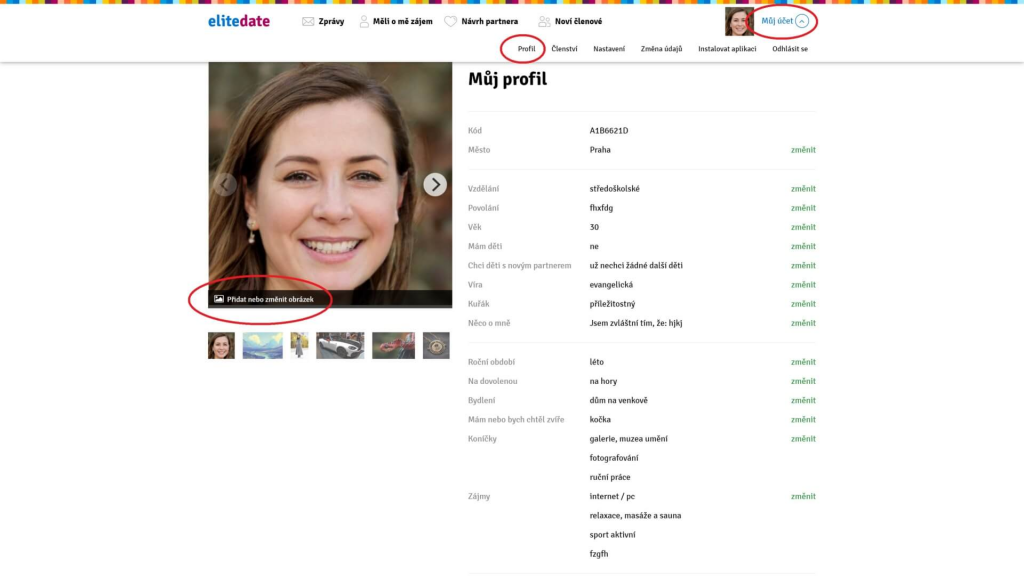Click změnit for Mám děti
Screen dimensions: 1024x576
[x=803, y=246]
